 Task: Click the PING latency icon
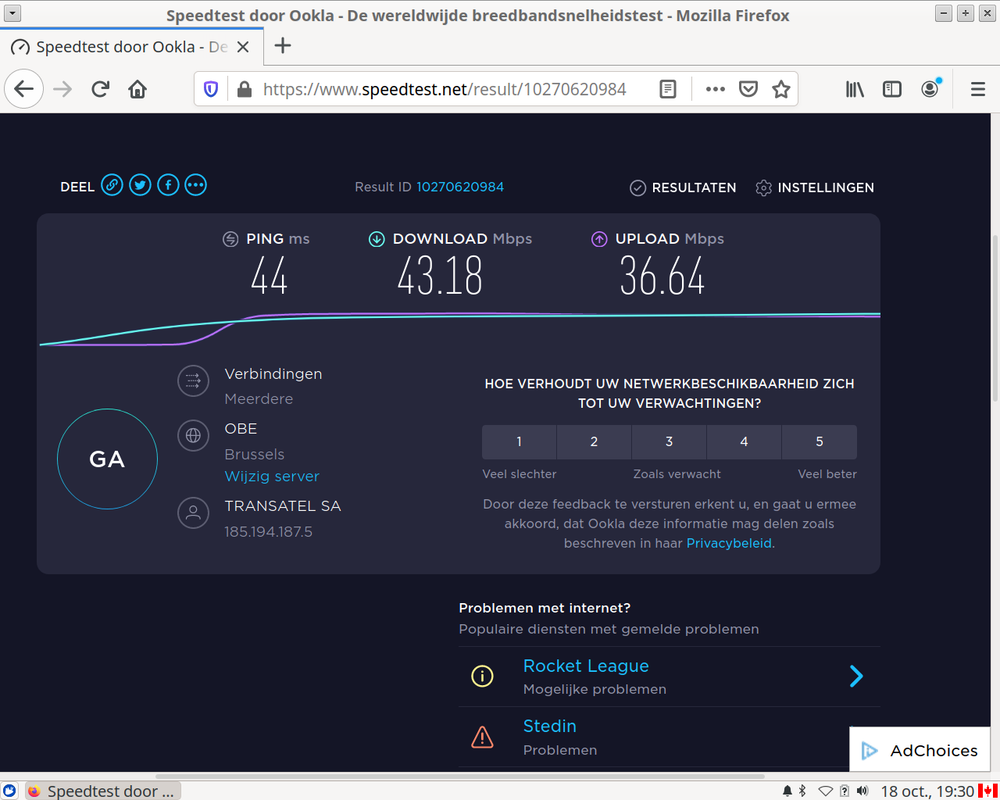(230, 239)
